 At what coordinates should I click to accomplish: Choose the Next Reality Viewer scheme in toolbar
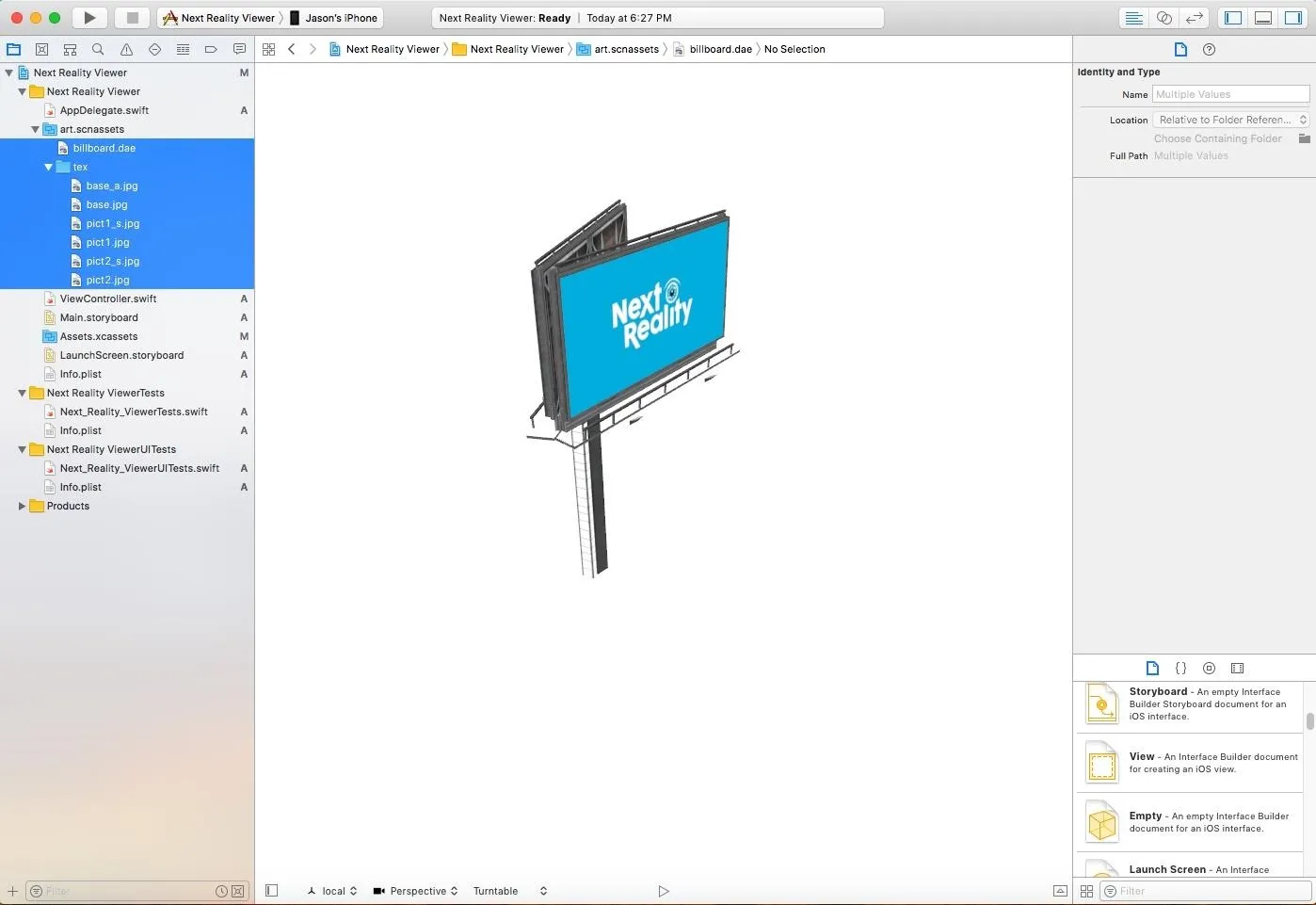tap(219, 18)
